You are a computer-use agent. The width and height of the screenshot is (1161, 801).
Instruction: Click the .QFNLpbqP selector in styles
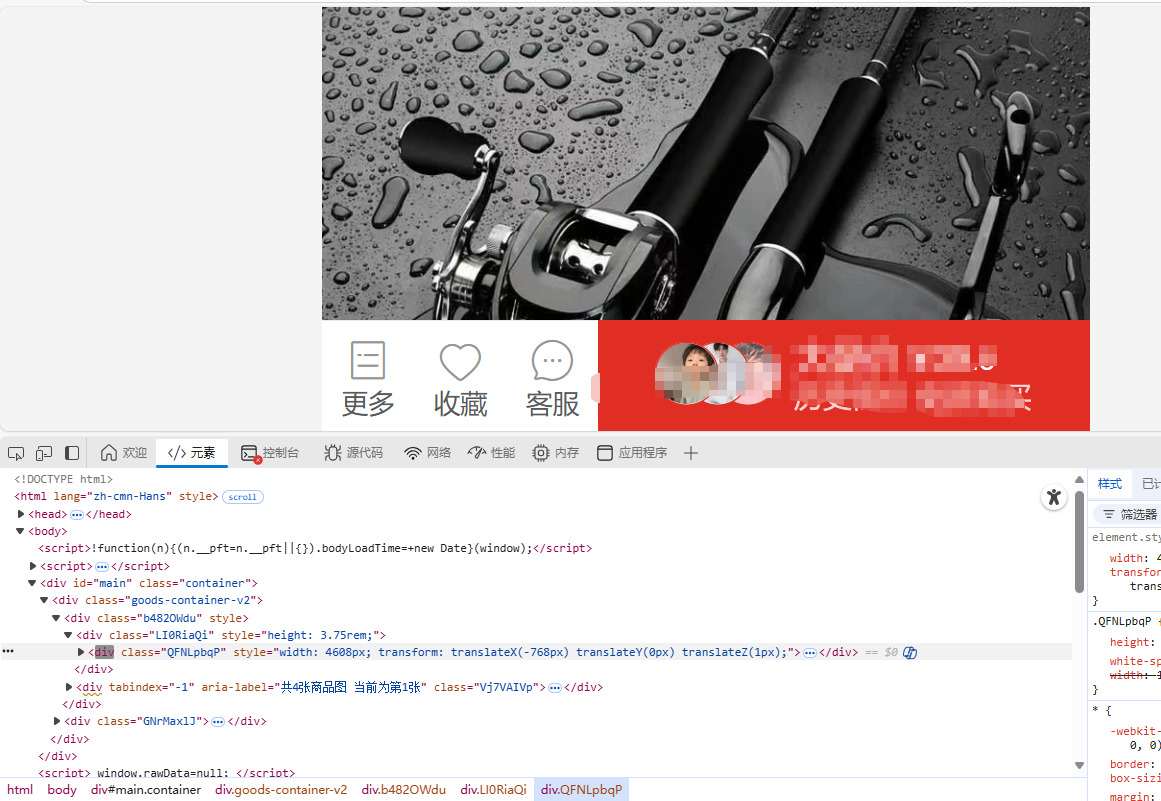click(x=1122, y=621)
